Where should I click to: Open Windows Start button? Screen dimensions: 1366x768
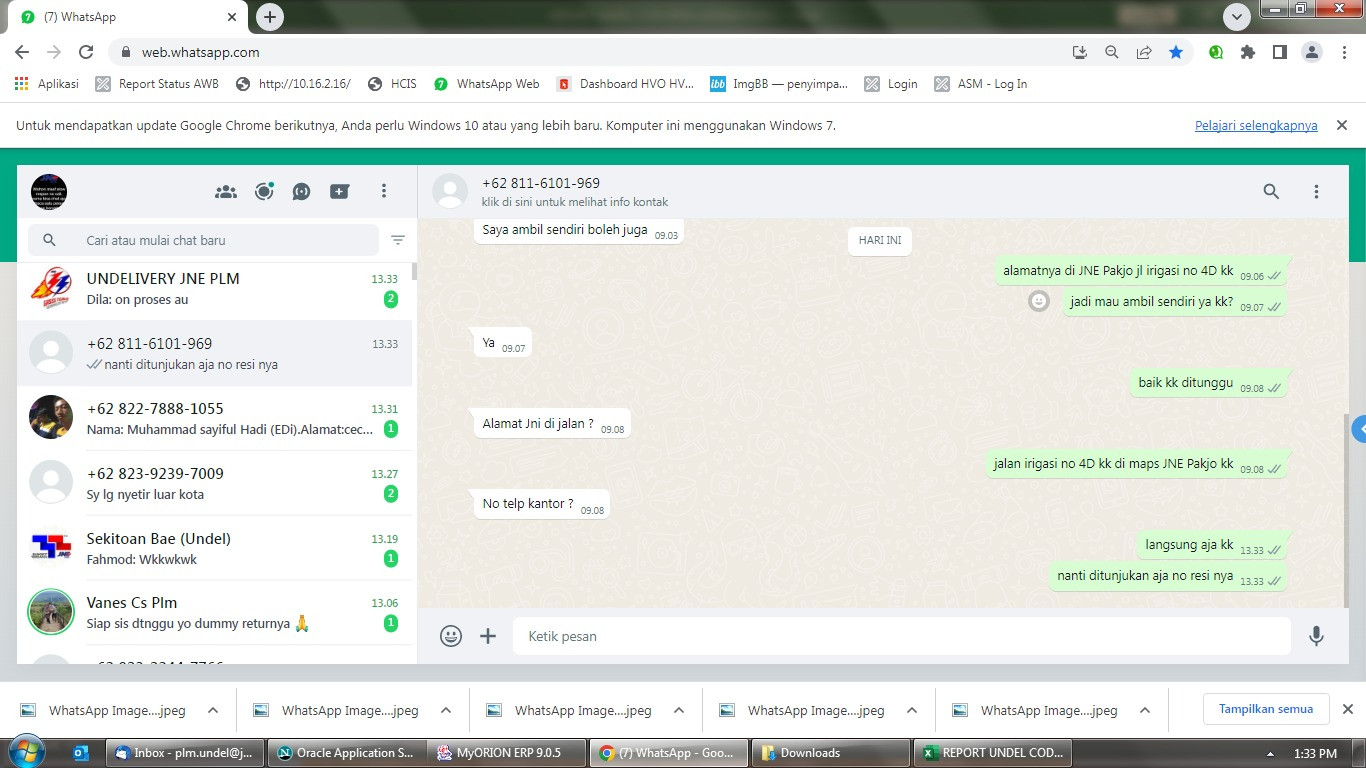pyautogui.click(x=25, y=752)
